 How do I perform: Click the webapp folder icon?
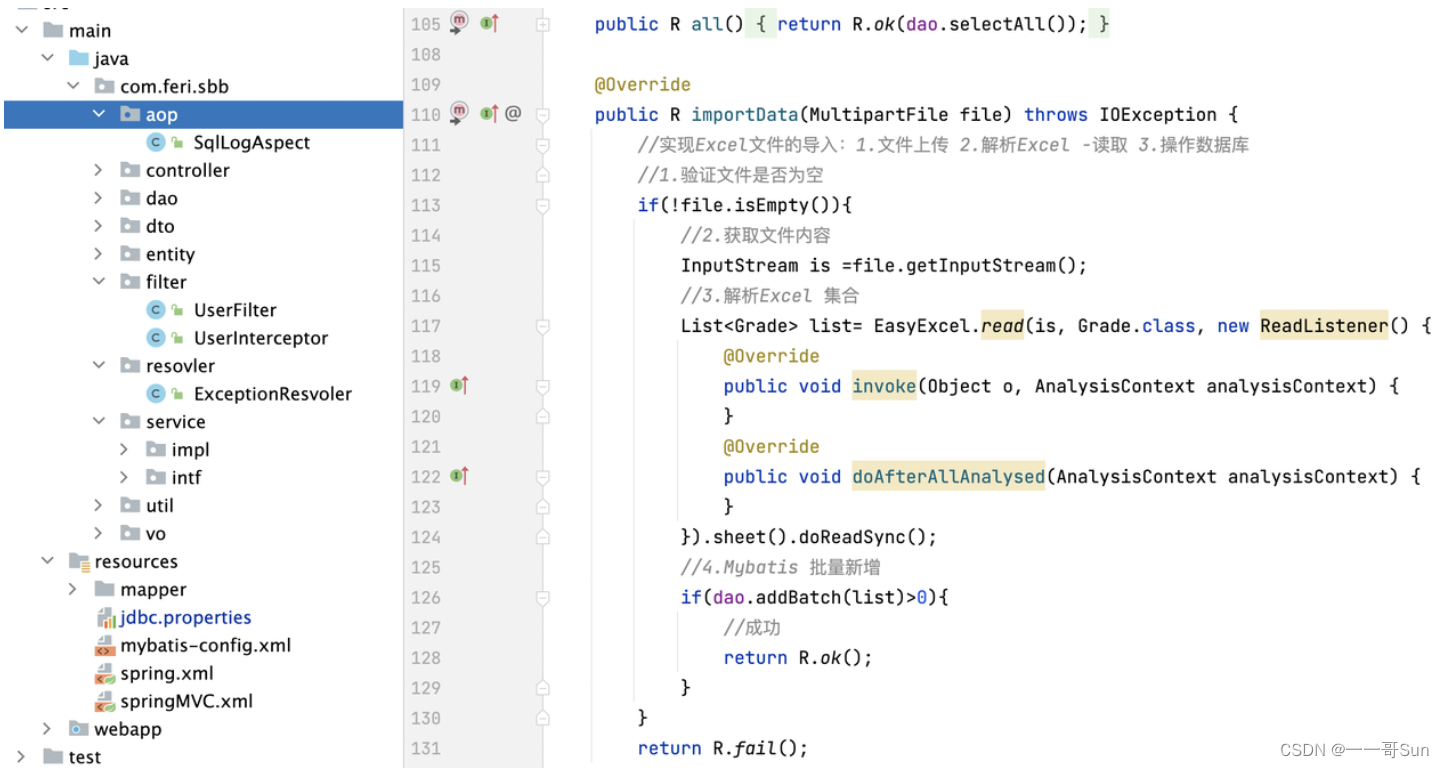(78, 729)
